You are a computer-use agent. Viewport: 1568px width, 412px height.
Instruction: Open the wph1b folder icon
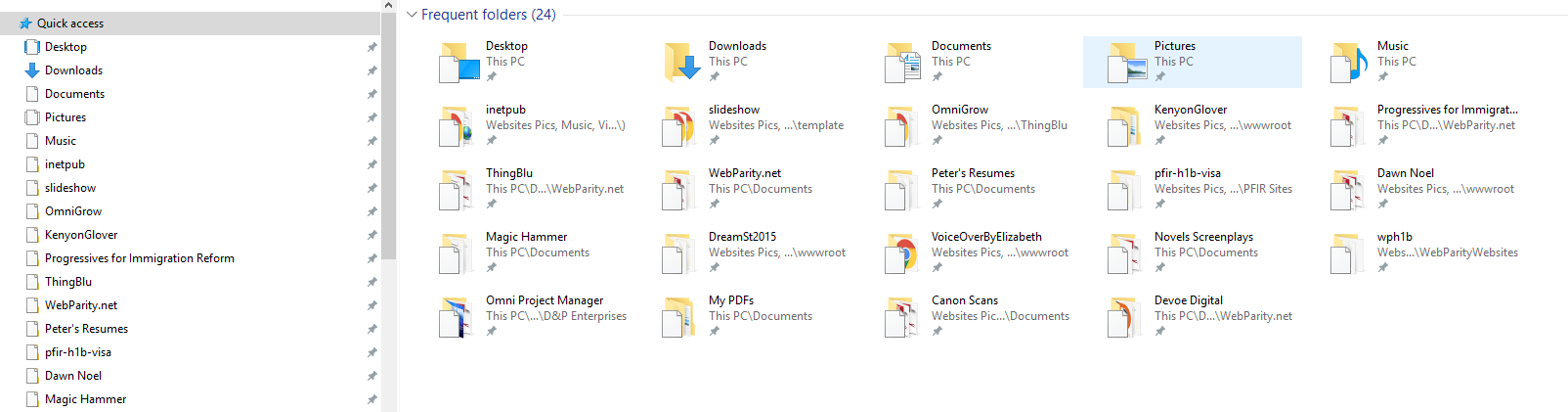click(1349, 253)
